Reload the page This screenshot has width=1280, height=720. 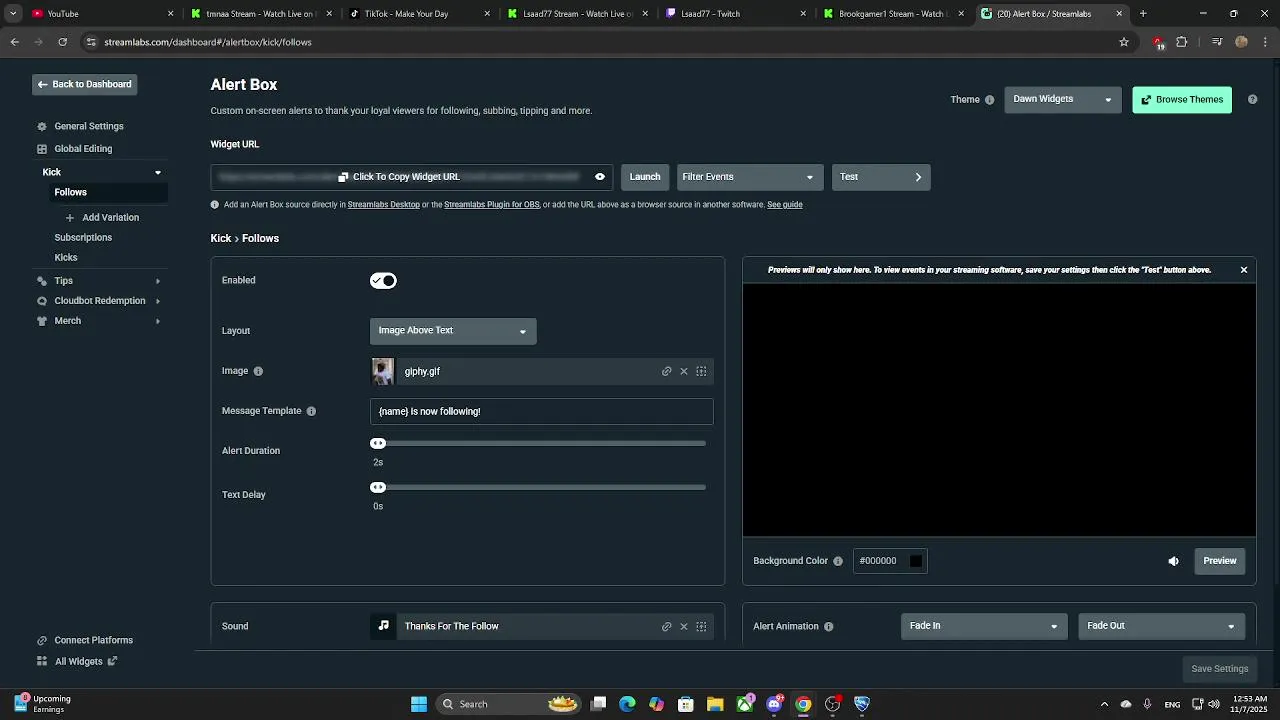pyautogui.click(x=62, y=42)
